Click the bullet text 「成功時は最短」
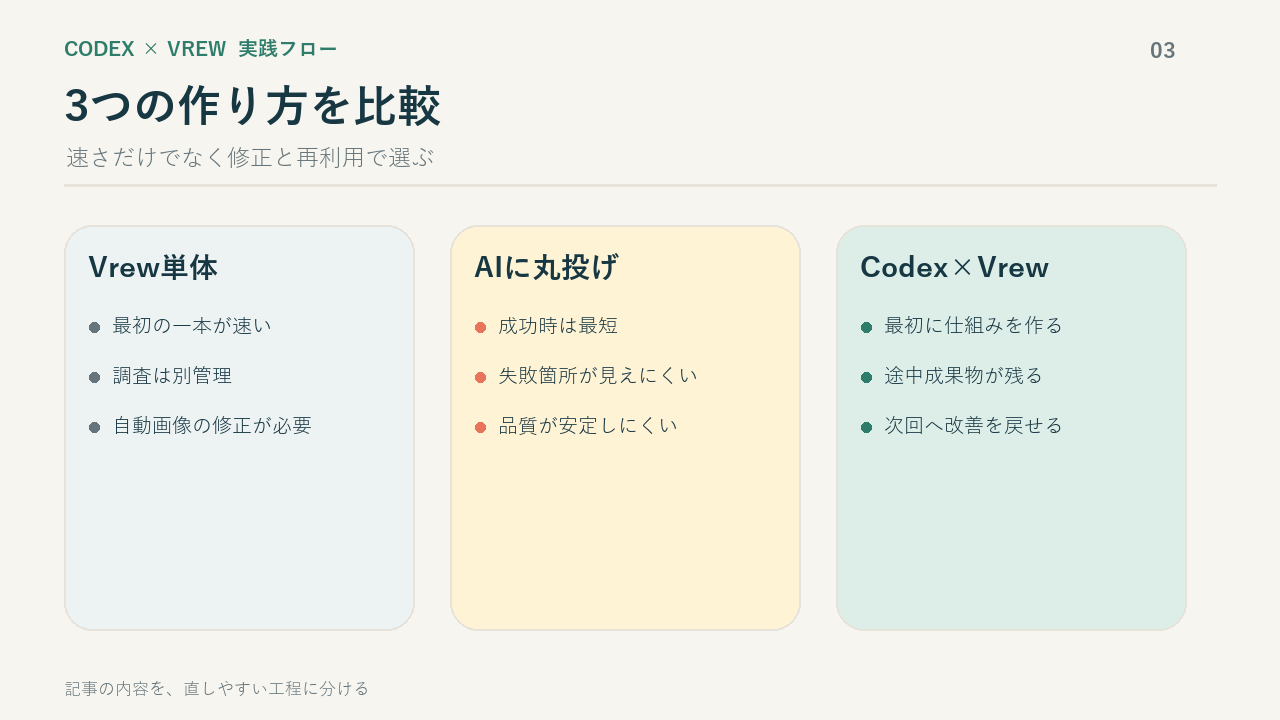 point(558,326)
